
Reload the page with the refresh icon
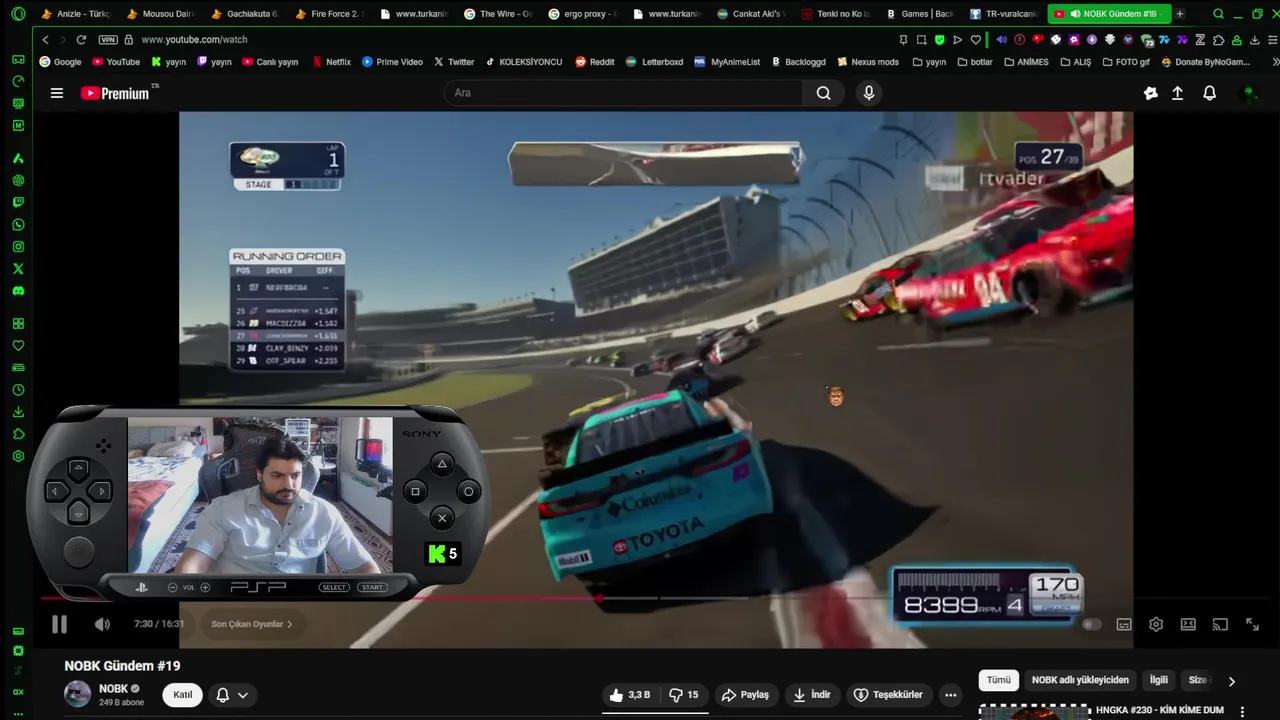click(81, 40)
